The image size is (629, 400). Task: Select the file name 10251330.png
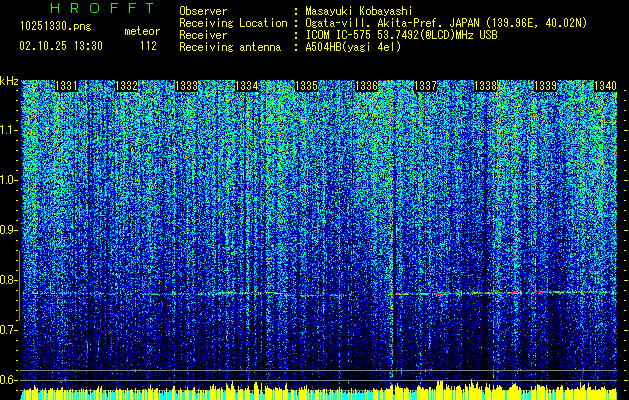tap(56, 27)
